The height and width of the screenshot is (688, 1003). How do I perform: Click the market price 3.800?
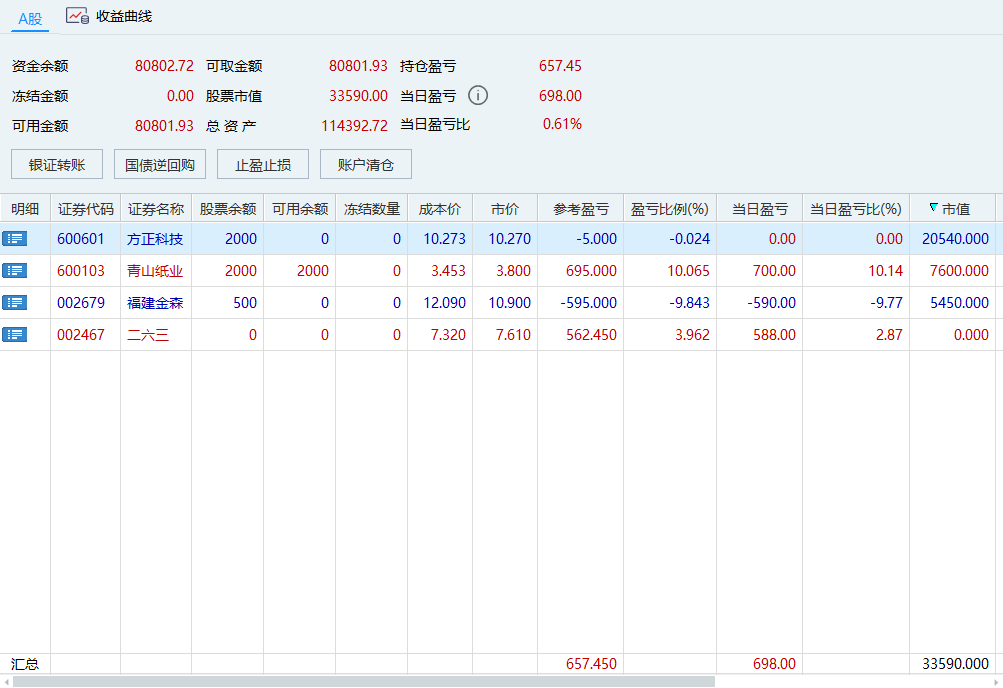tap(514, 270)
